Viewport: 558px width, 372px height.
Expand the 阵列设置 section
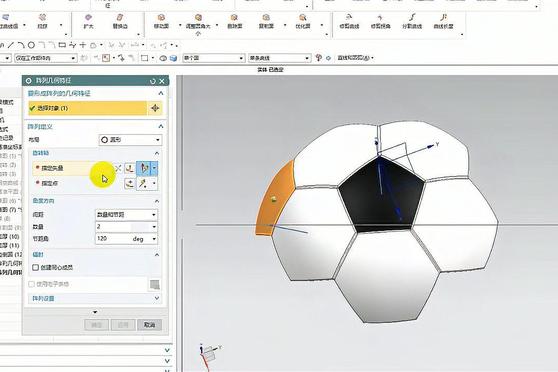(157, 298)
